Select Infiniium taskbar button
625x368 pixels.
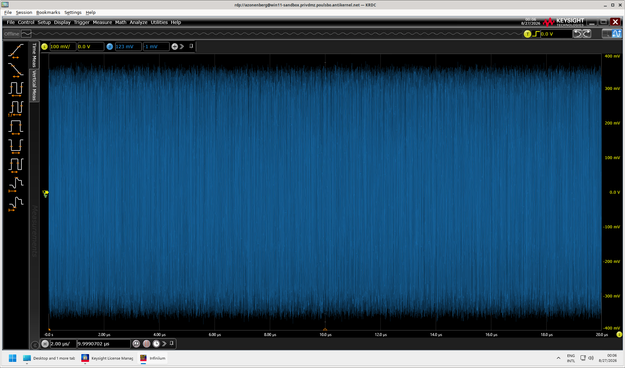pyautogui.click(x=153, y=358)
